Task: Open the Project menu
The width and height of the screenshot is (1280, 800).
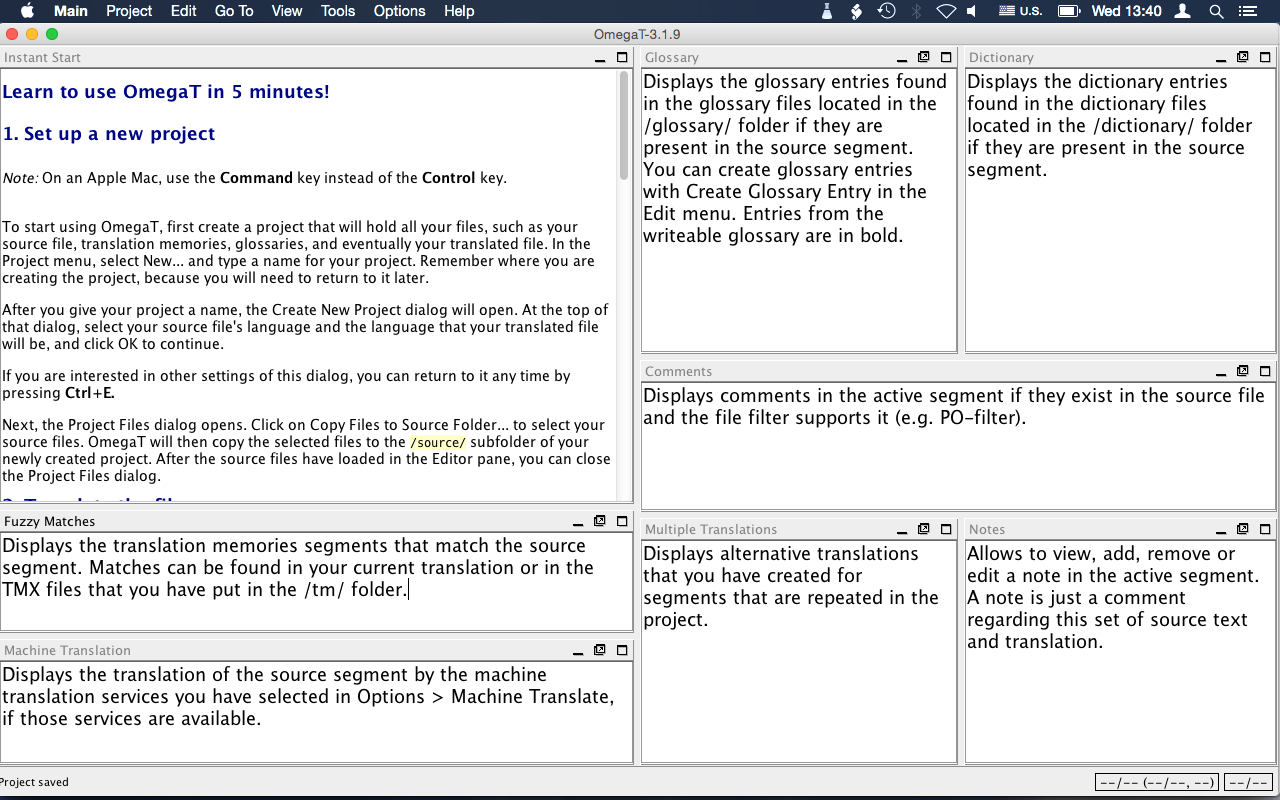Action: coord(129,11)
